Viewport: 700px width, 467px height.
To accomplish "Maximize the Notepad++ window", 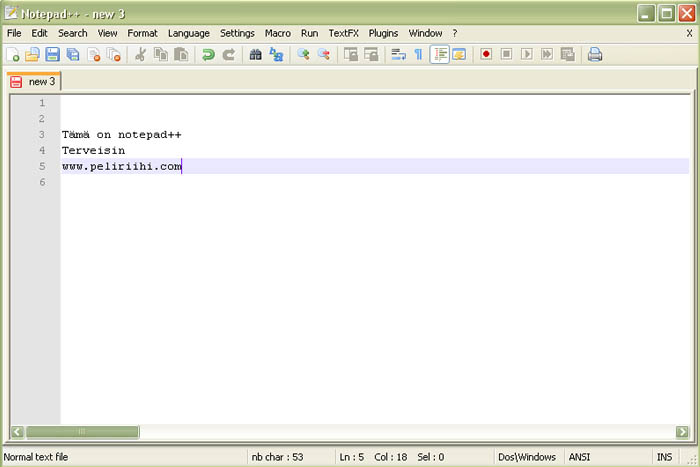I will (667, 13).
